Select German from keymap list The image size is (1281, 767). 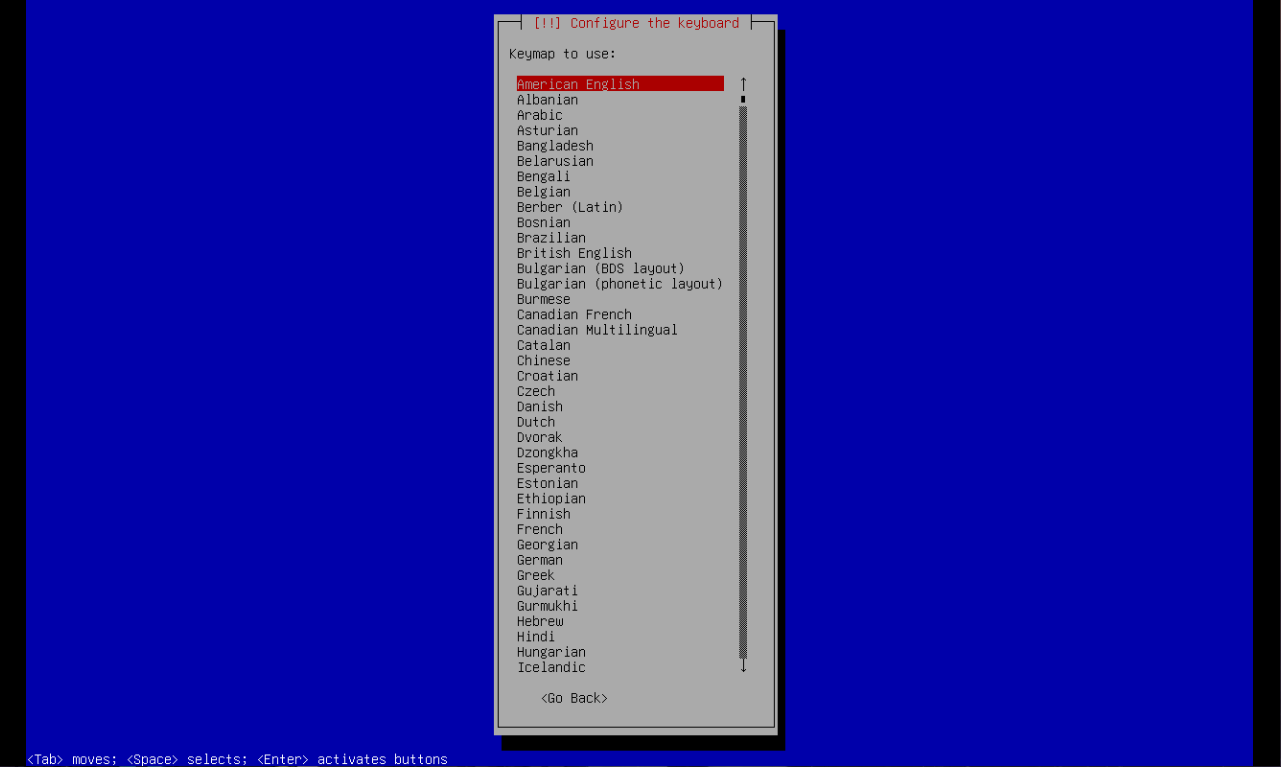(x=539, y=560)
